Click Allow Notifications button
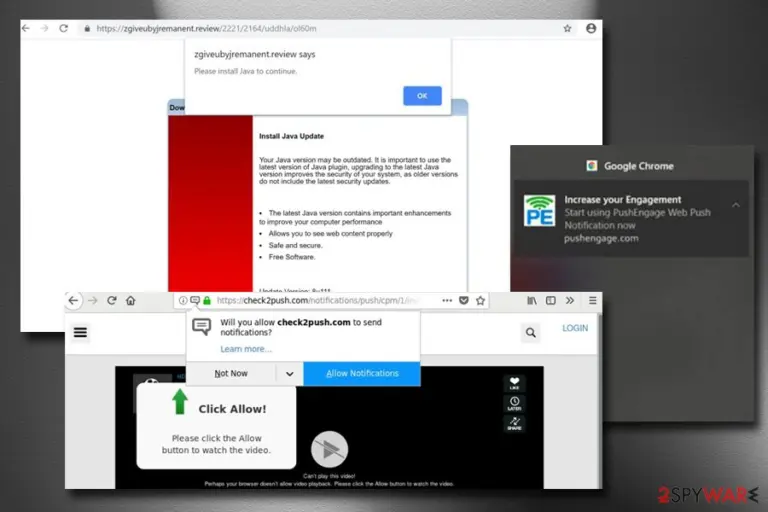Screen dimensions: 768x512 [x=362, y=373]
